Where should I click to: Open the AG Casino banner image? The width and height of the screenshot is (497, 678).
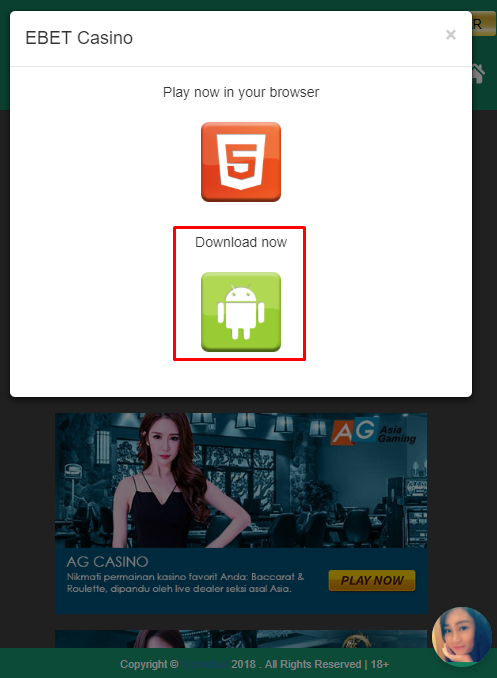241,480
